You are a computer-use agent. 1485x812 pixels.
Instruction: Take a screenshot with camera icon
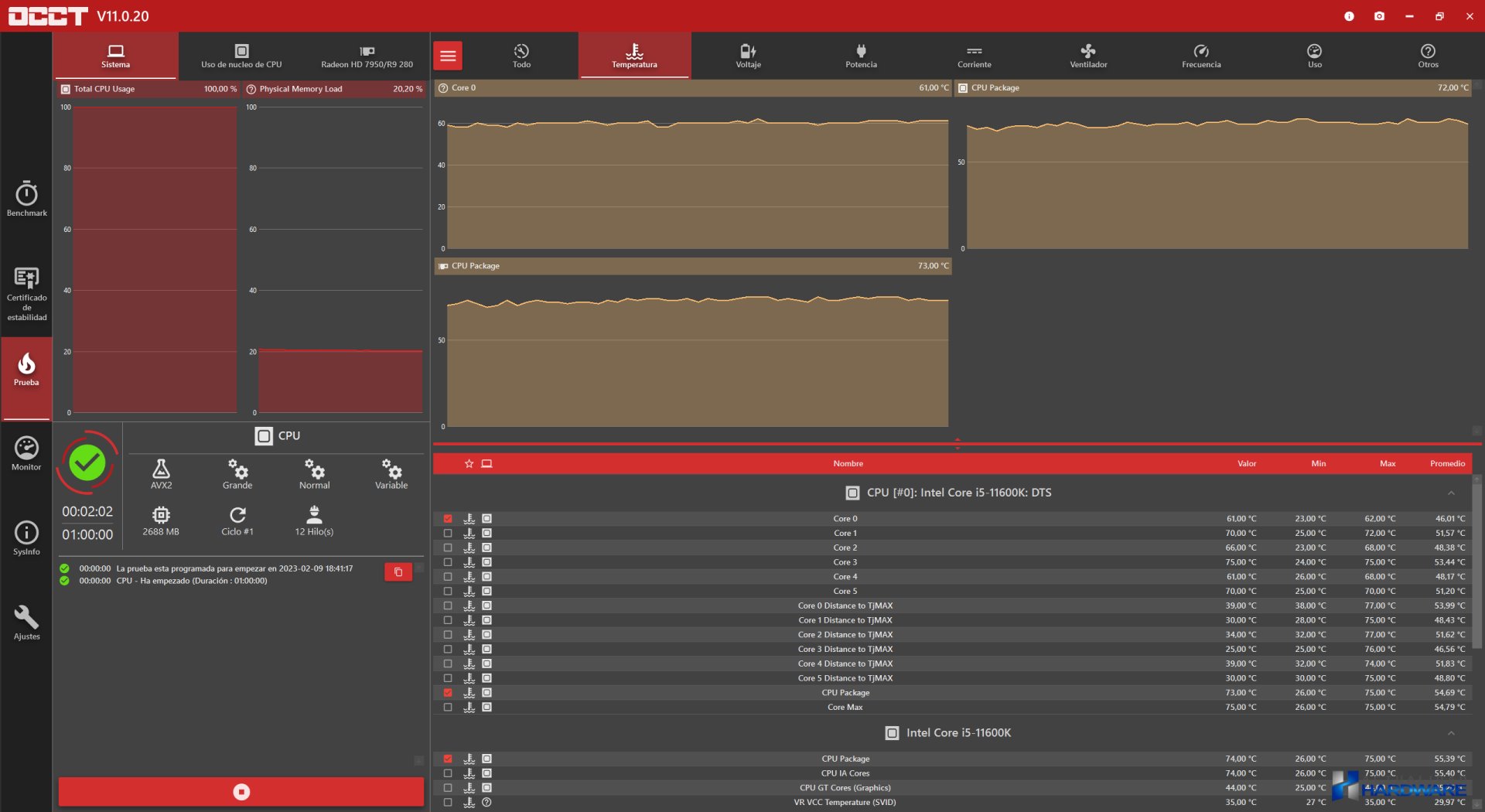coord(1379,16)
